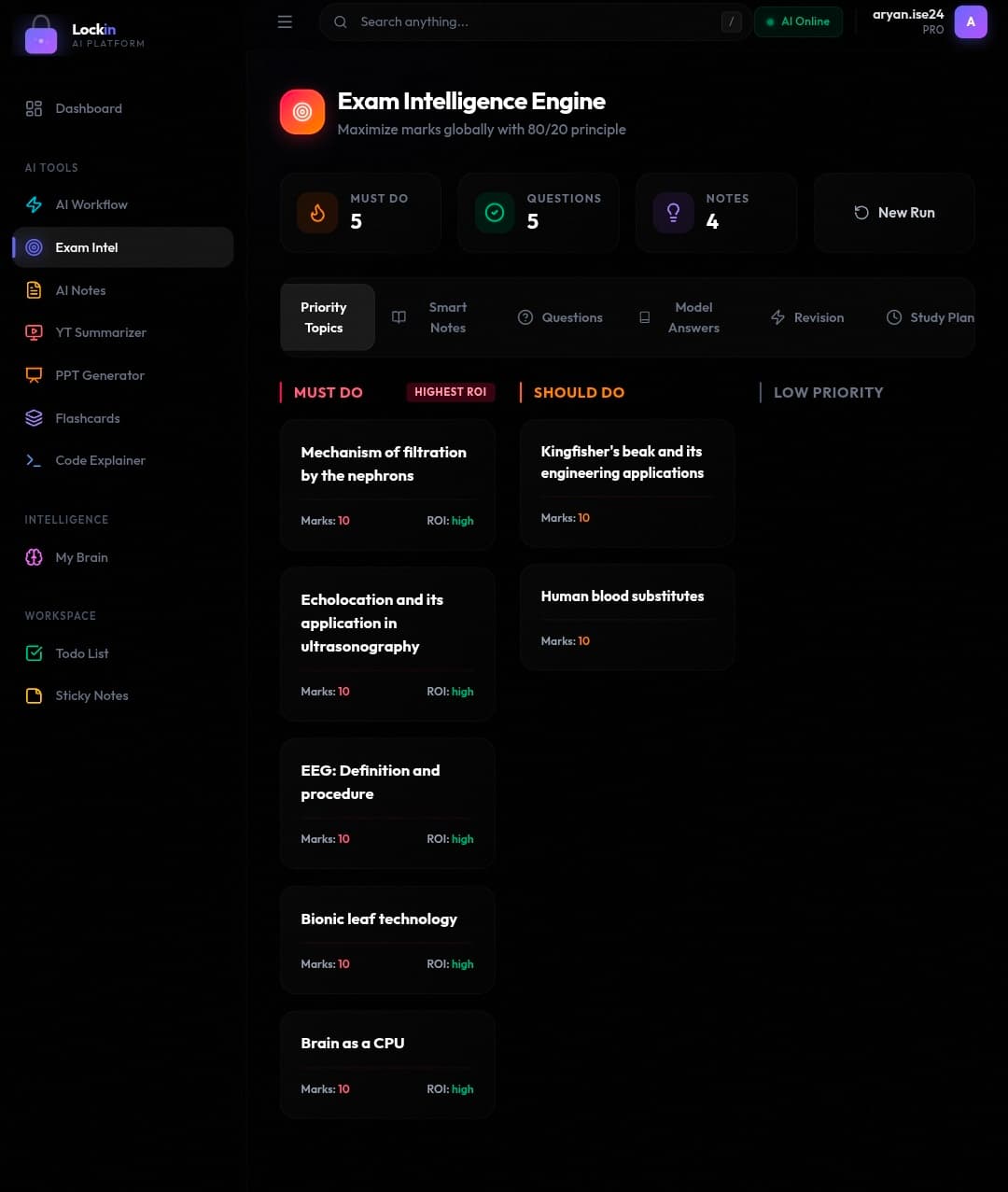The height and width of the screenshot is (1192, 1008).
Task: Open Todo List checkbox icon
Action: tap(34, 653)
